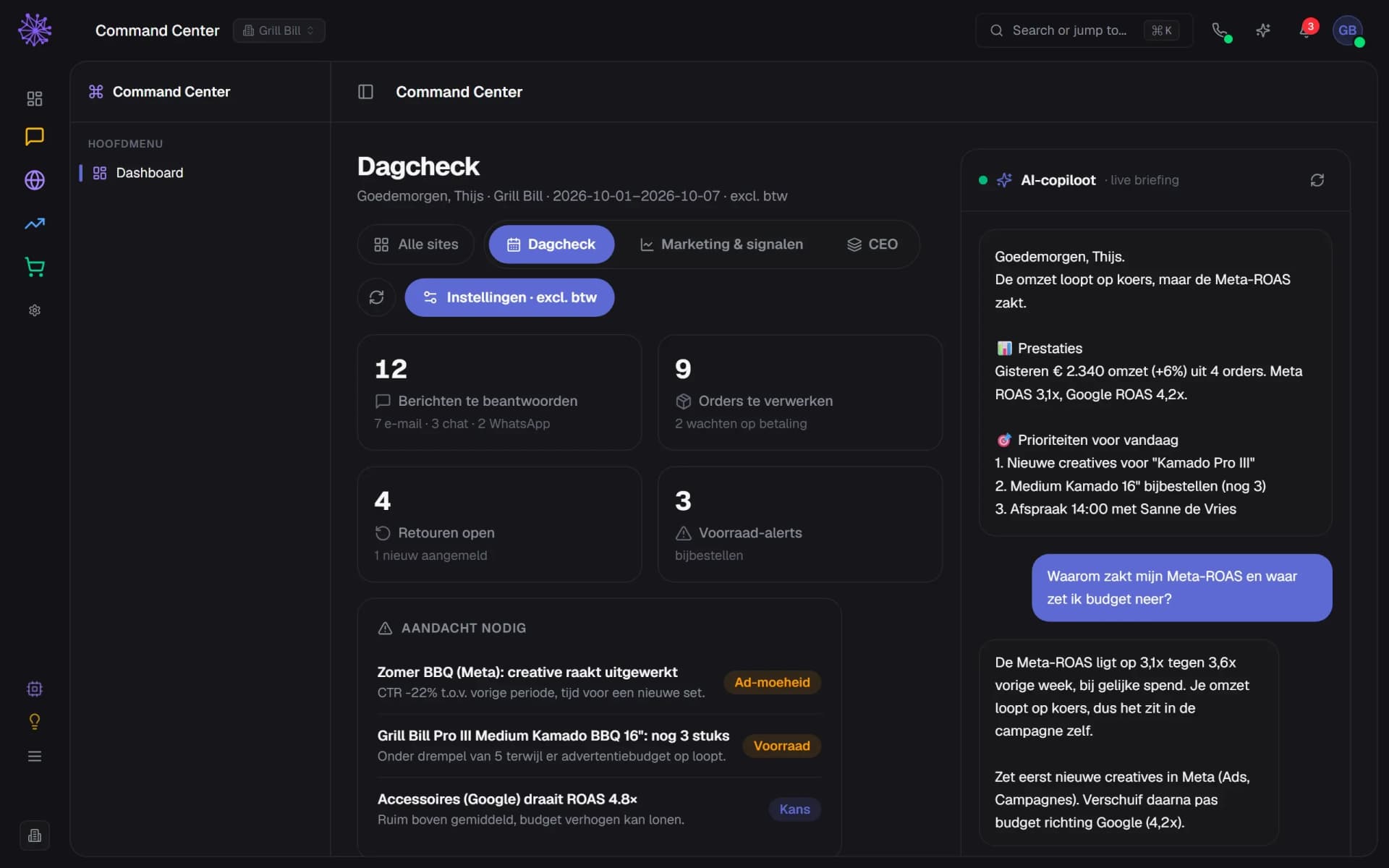This screenshot has height=868, width=1389.
Task: Click the phone call icon in the top bar
Action: point(1220,30)
